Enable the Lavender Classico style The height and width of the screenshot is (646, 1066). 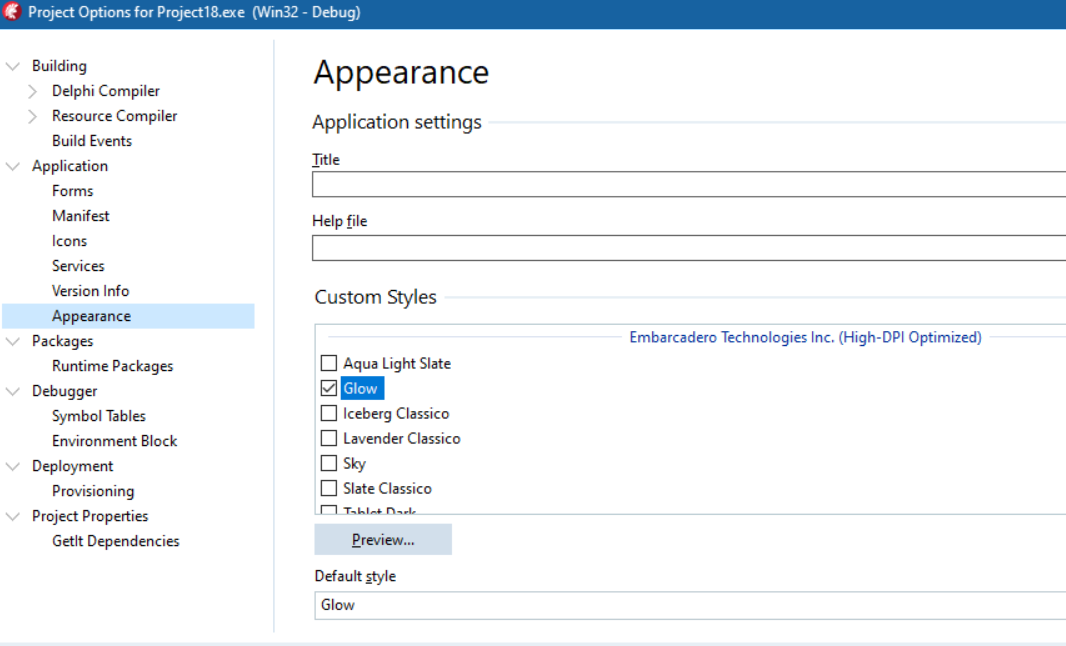(329, 439)
